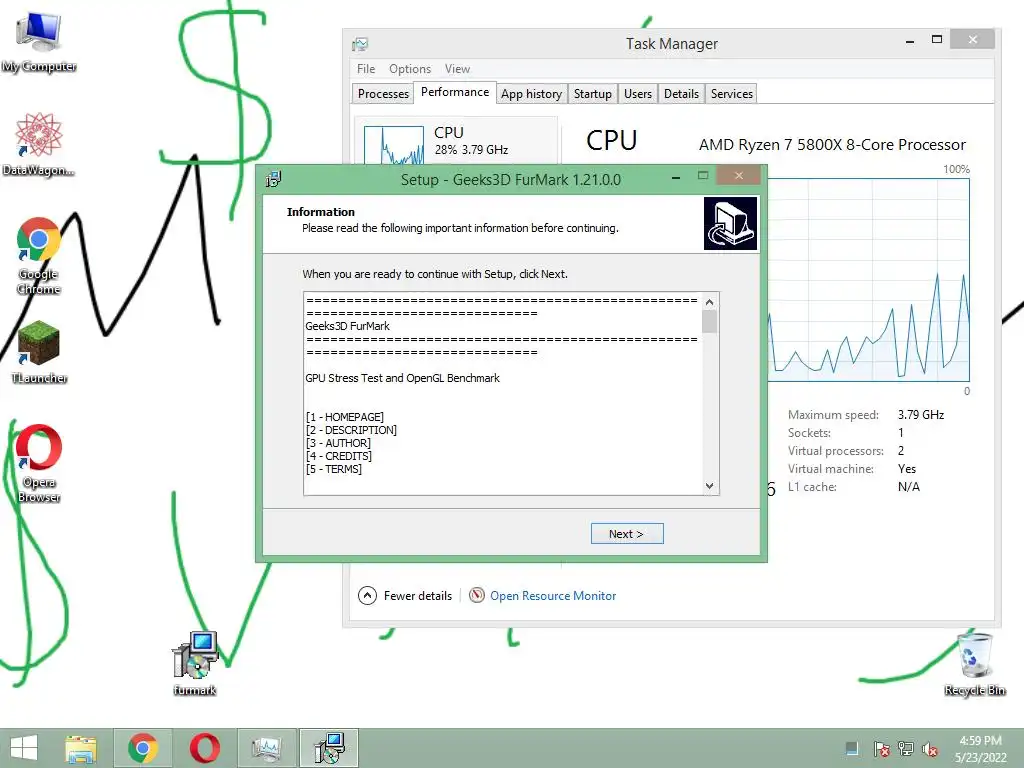Click the Windows Start button
The image size is (1024, 768).
pos(24,748)
